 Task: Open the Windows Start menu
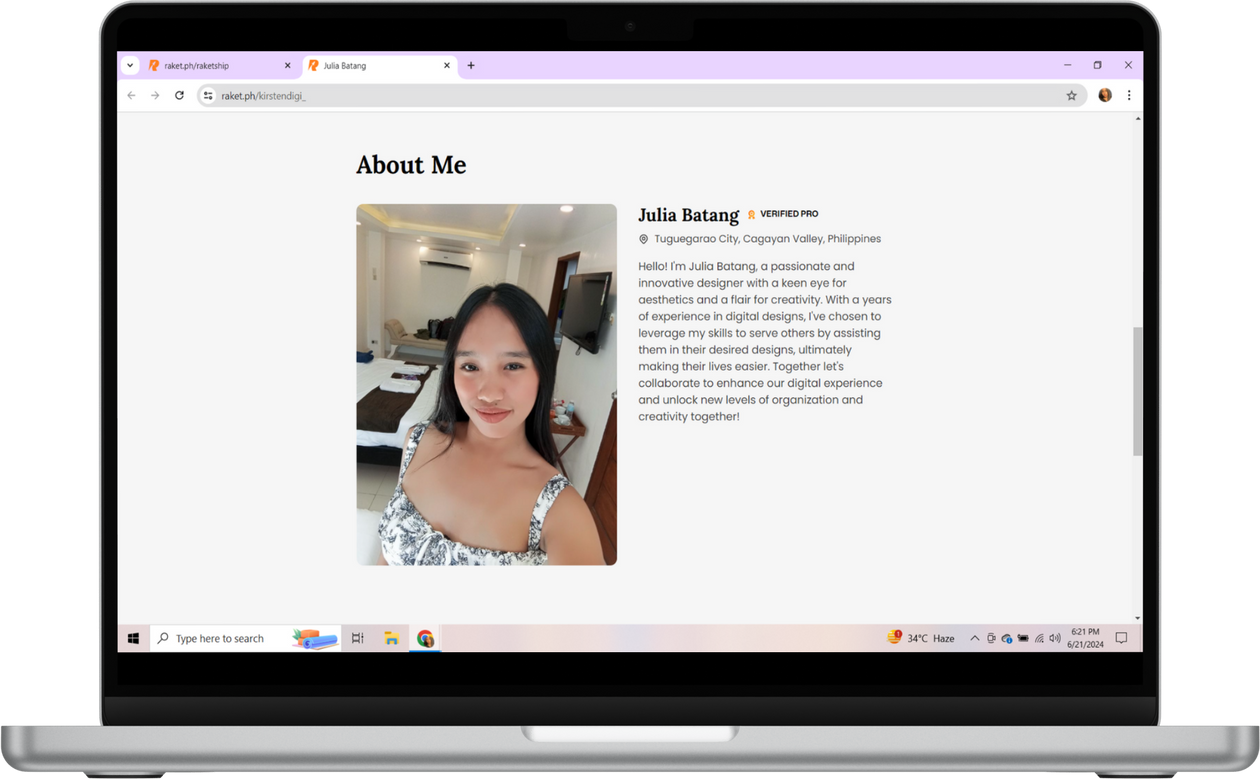[133, 638]
